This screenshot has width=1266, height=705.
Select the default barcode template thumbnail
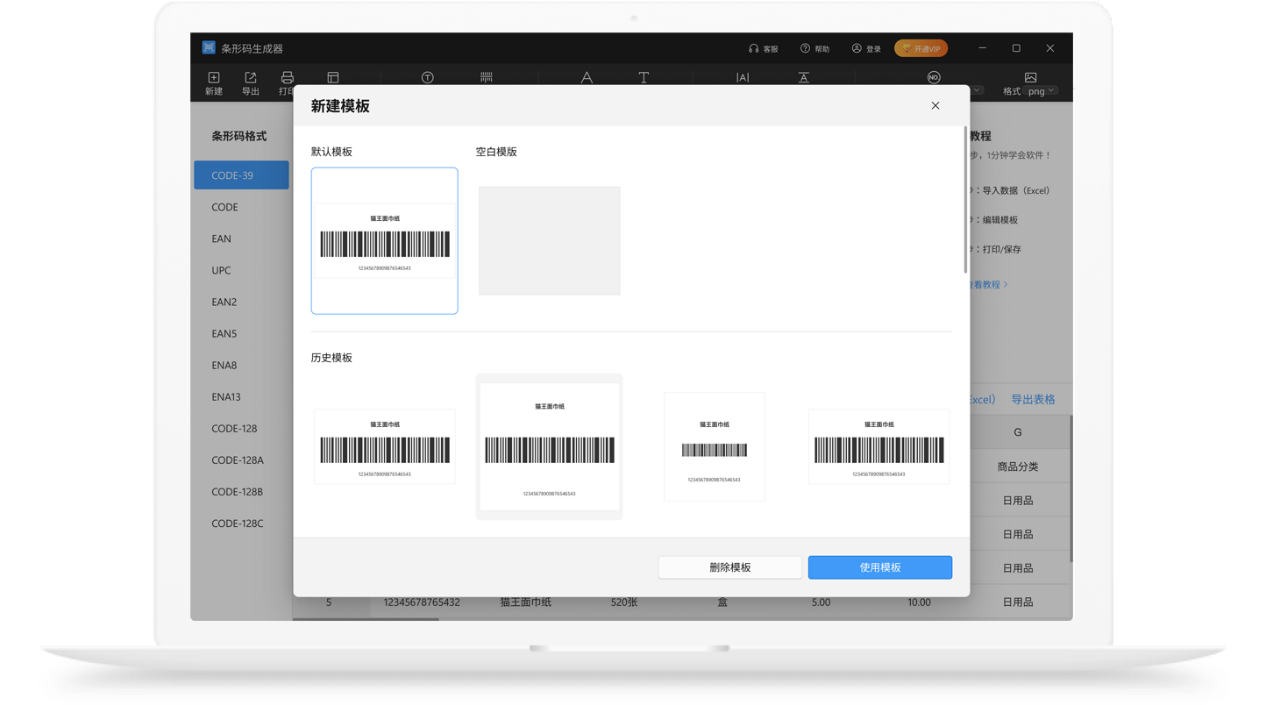click(x=384, y=241)
